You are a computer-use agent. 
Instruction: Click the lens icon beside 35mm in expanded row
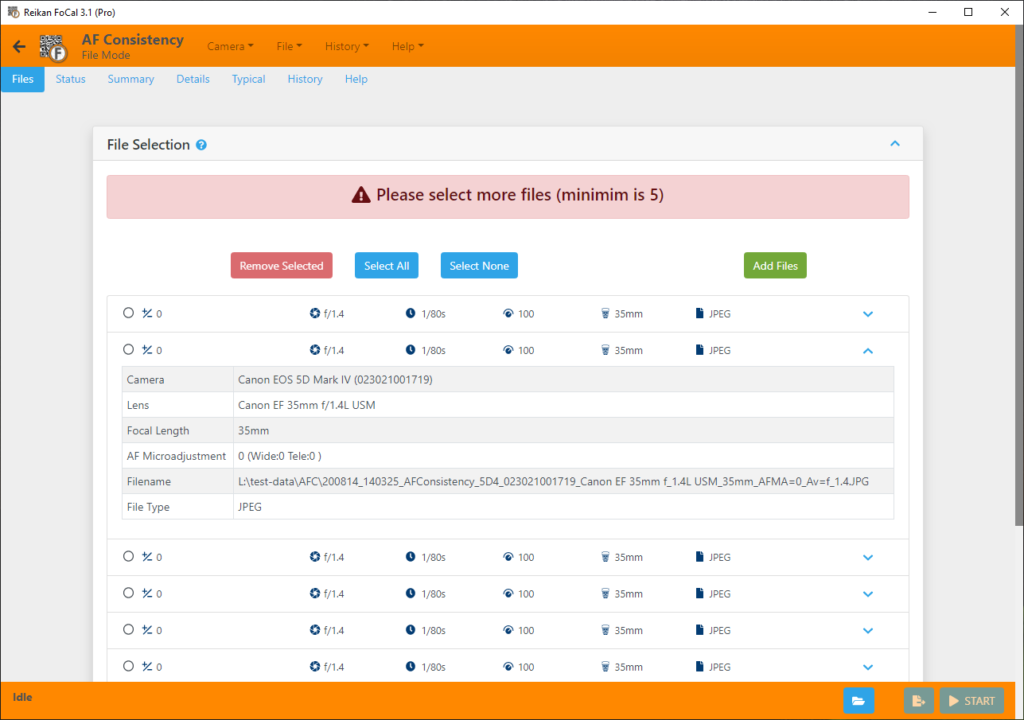coord(605,350)
